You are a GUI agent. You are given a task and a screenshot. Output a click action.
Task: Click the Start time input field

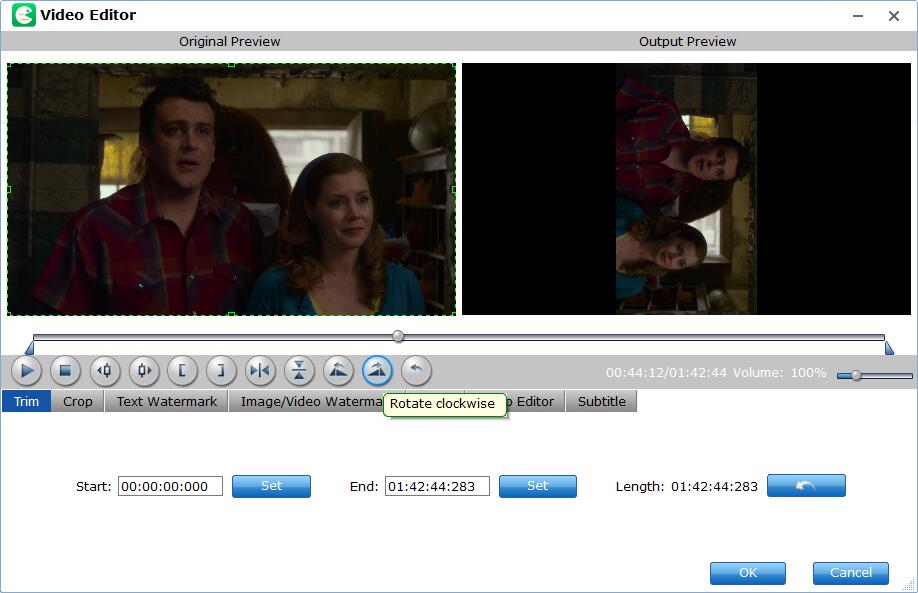coord(170,486)
